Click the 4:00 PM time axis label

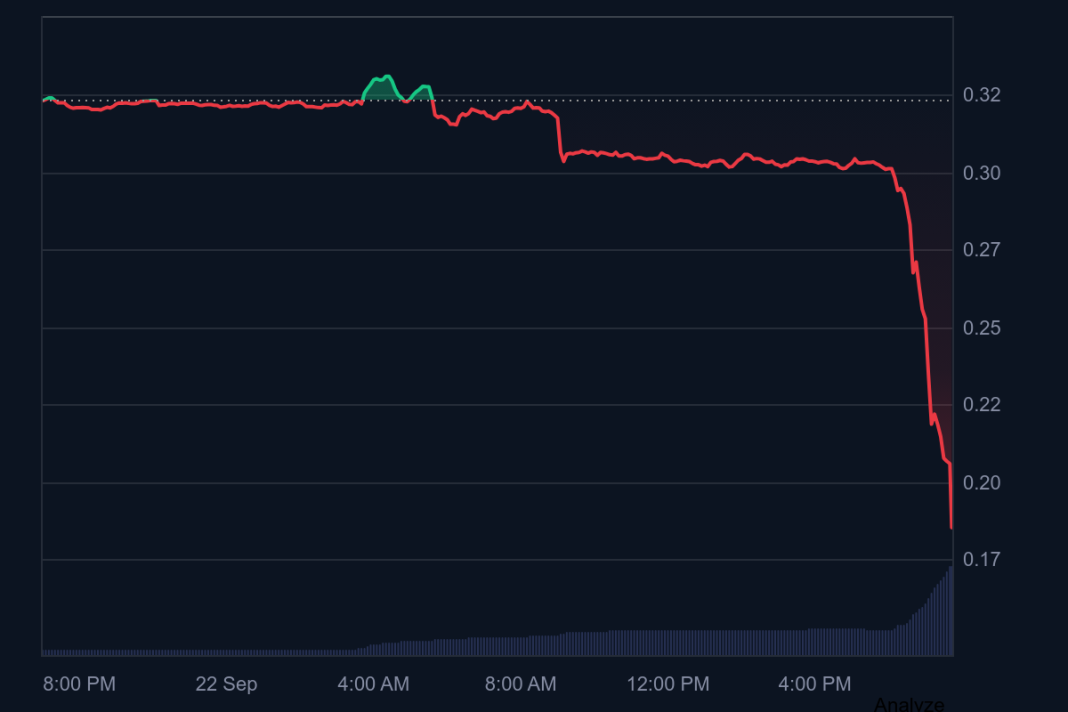[x=814, y=684]
